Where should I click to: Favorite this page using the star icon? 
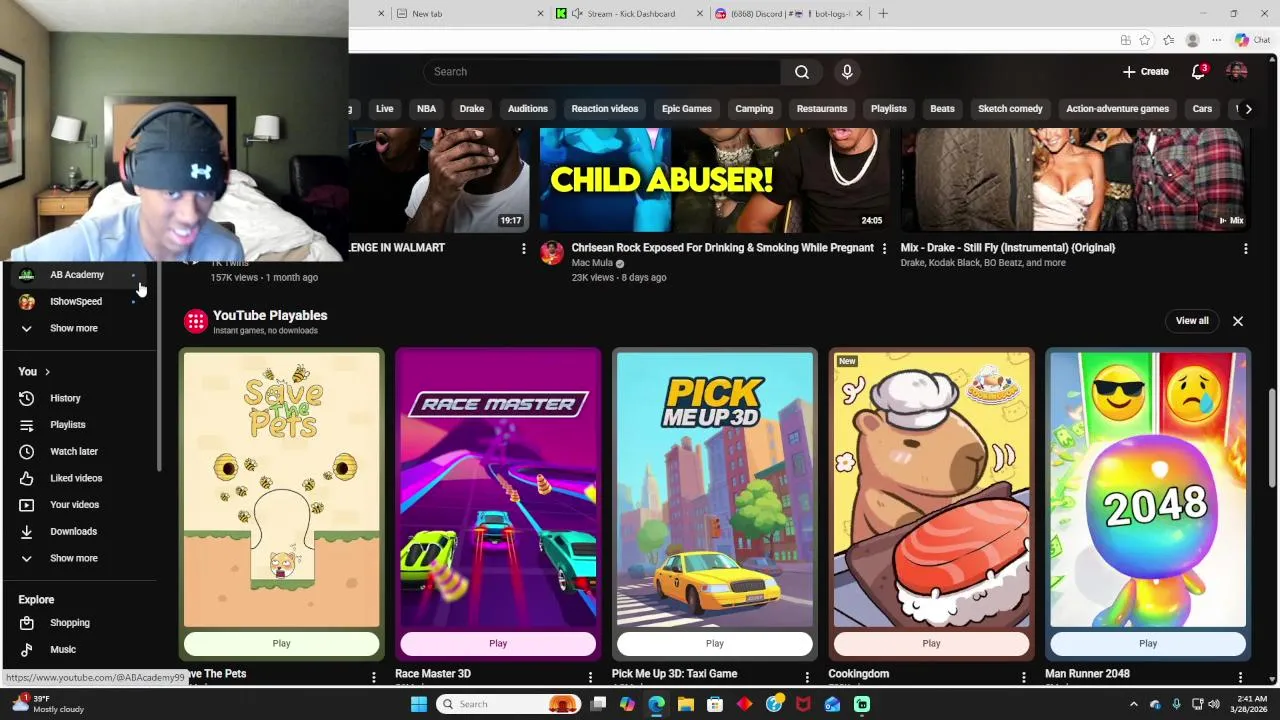(1145, 40)
